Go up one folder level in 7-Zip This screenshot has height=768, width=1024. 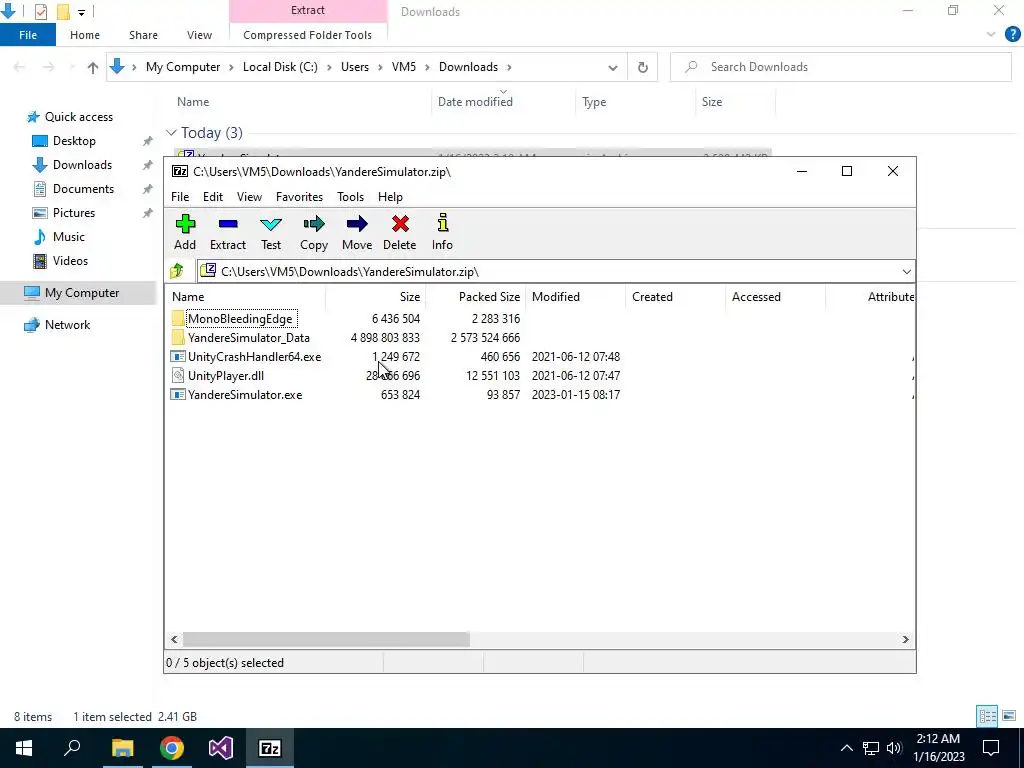point(177,271)
